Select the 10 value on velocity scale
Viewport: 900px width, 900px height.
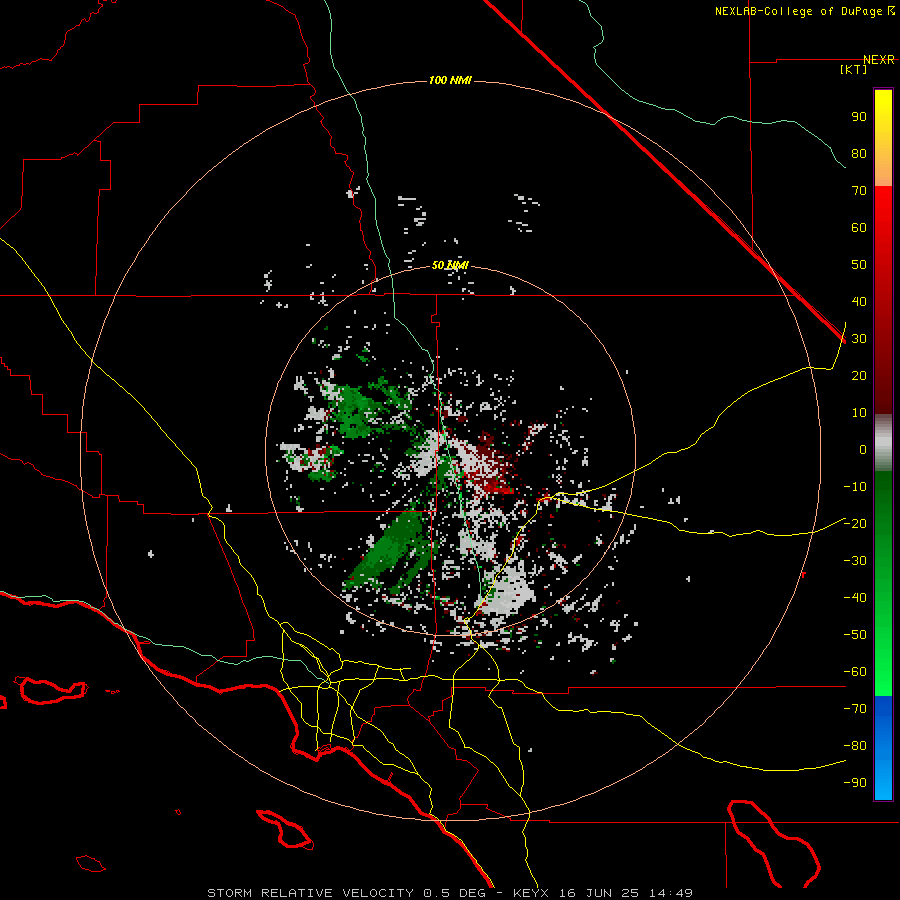tap(859, 413)
